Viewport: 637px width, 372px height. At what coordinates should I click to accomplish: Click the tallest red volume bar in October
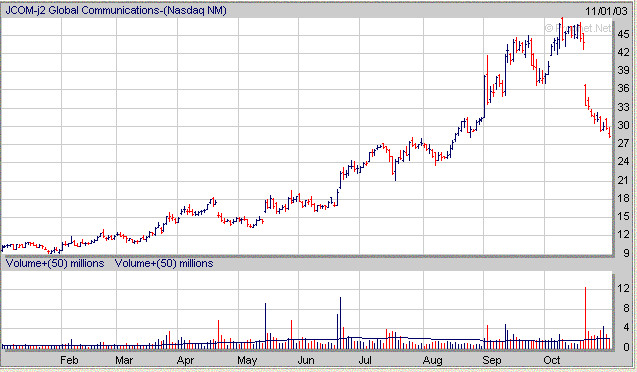click(x=585, y=318)
